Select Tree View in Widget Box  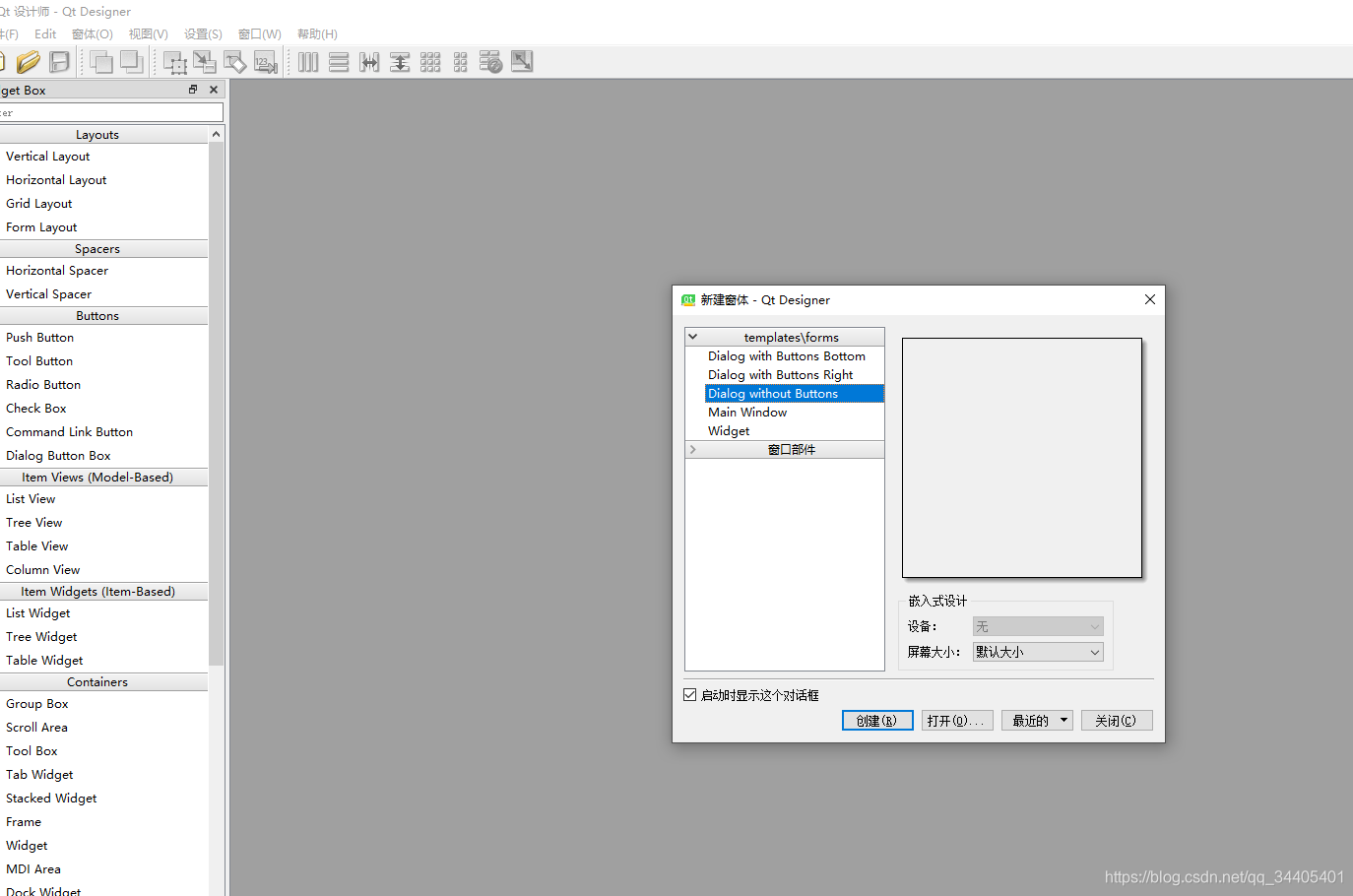34,523
